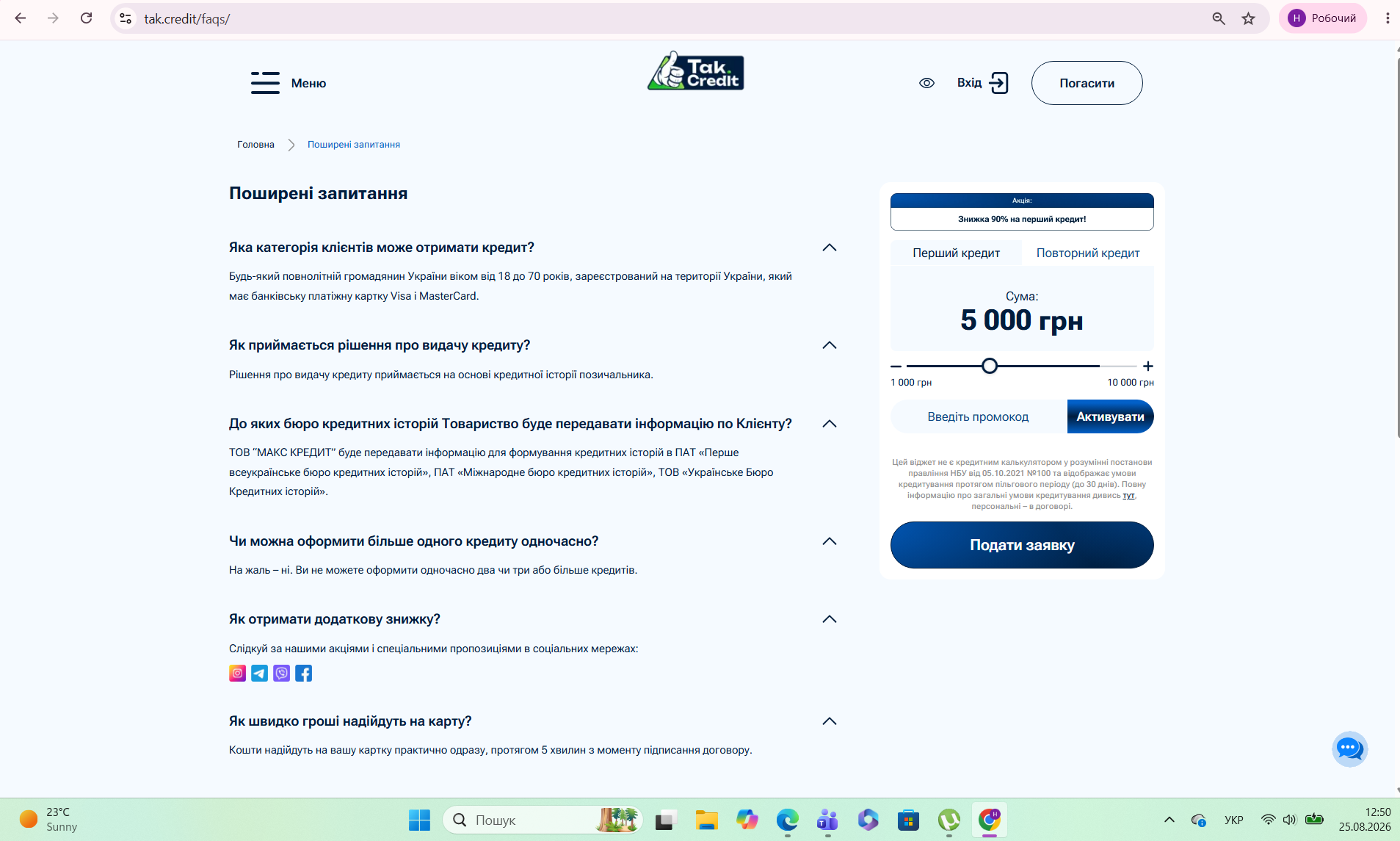
Task: Go to Головна breadcrumb link
Action: coord(255,145)
